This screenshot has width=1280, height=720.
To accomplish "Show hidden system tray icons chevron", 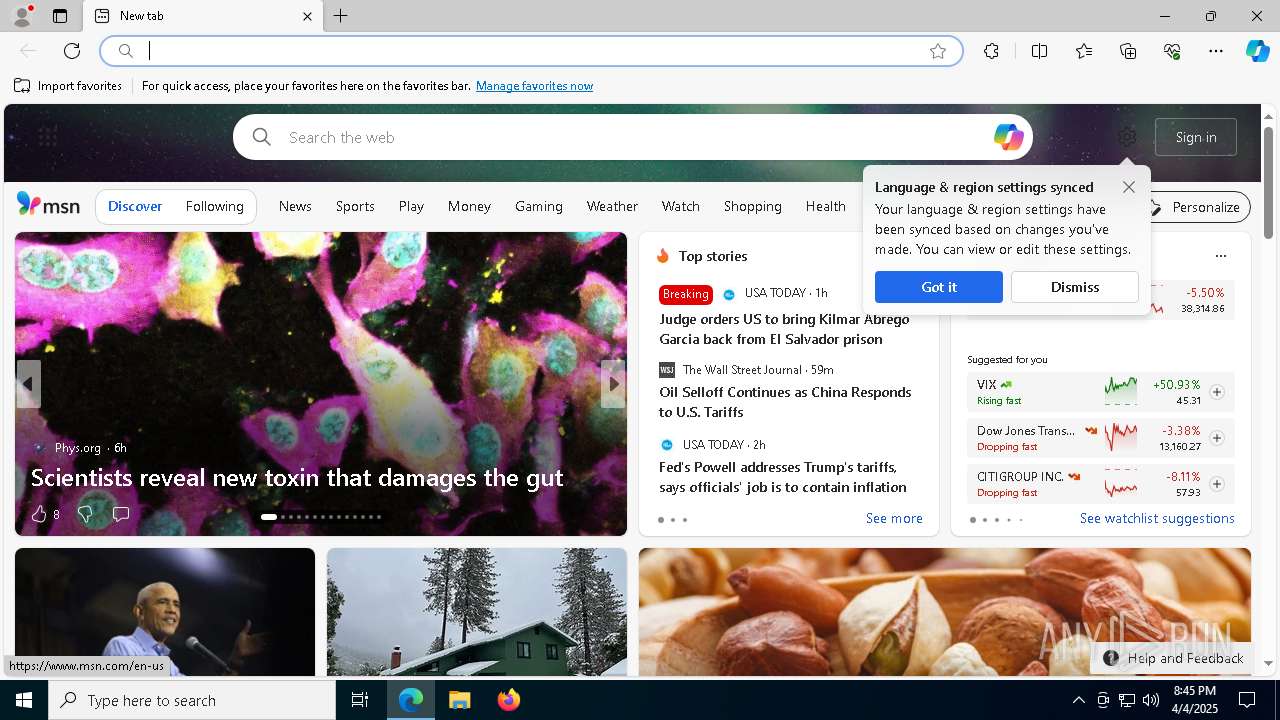I will (1078, 700).
